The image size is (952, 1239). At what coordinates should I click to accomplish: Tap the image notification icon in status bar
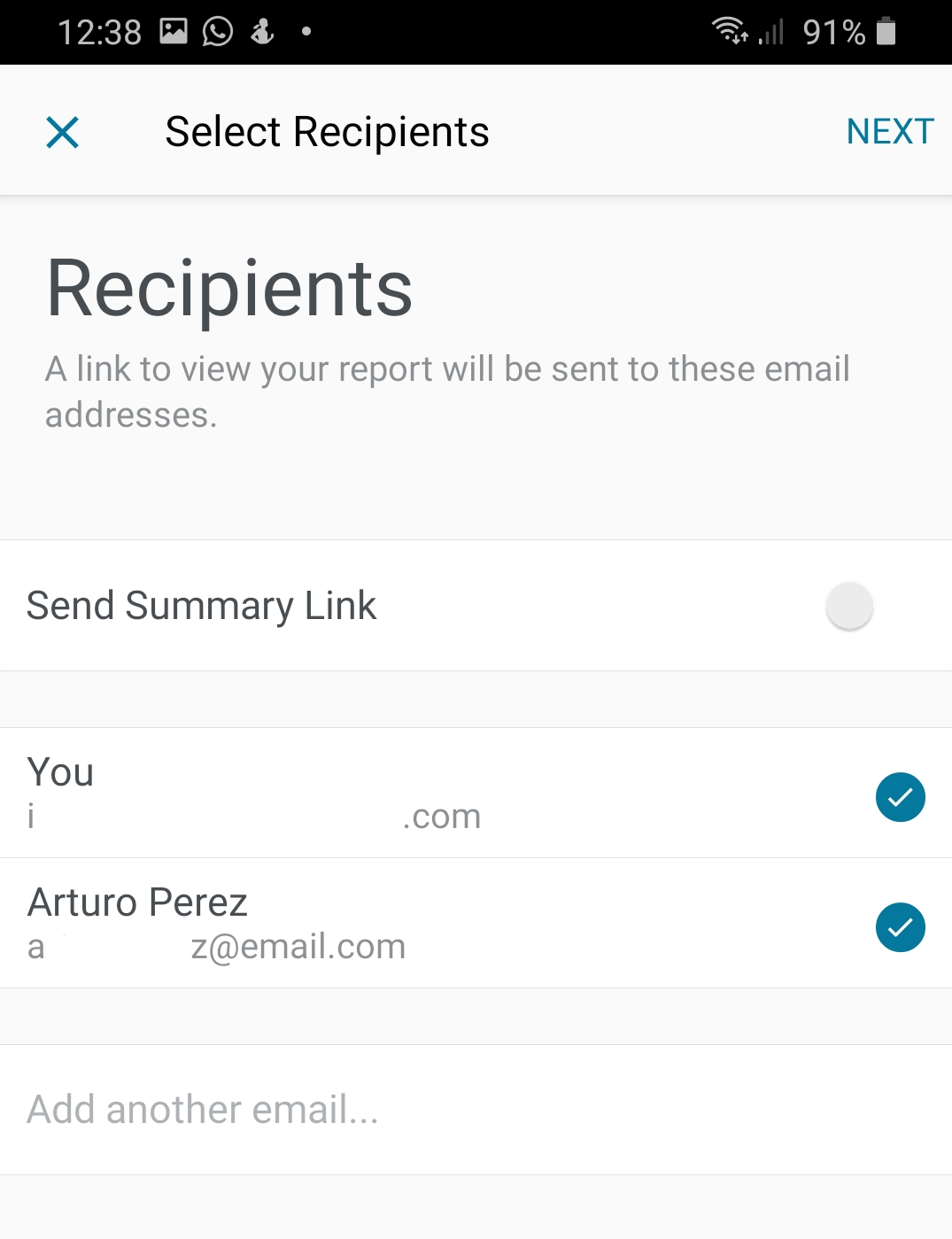coord(174,32)
